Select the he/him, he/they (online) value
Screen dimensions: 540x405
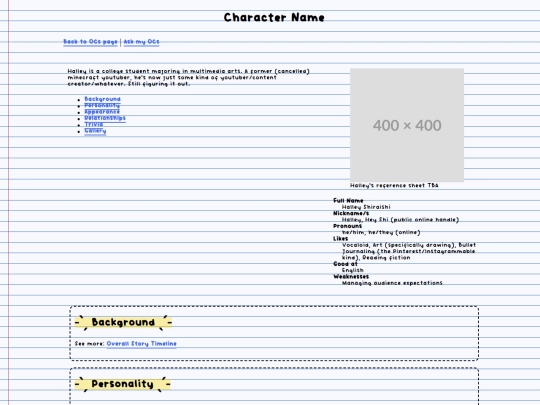pyautogui.click(x=381, y=232)
